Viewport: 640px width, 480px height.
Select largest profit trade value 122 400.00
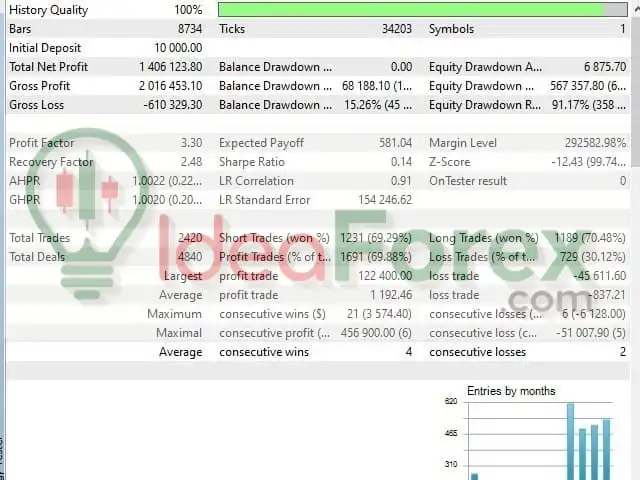(385, 276)
